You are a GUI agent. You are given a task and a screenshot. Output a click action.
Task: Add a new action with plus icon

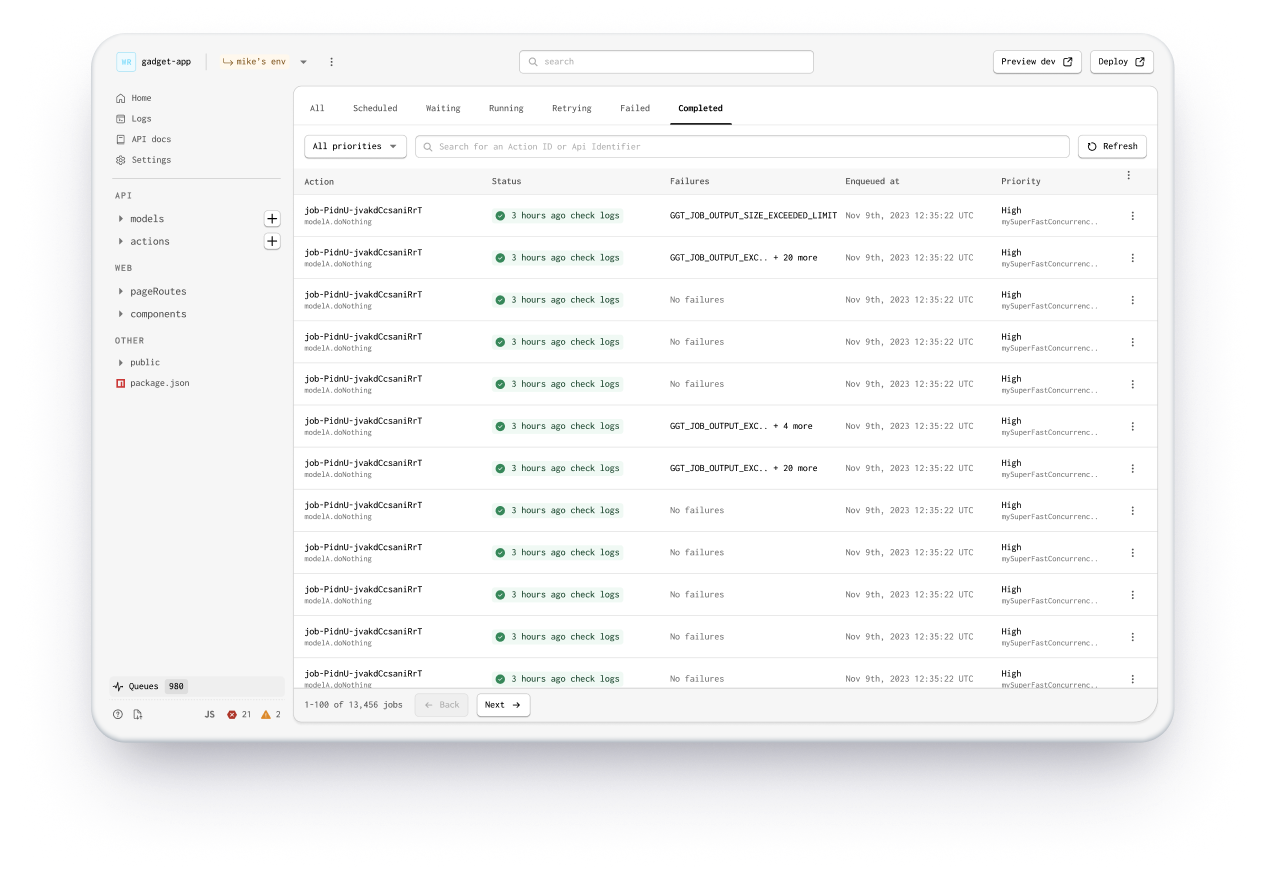(x=272, y=241)
